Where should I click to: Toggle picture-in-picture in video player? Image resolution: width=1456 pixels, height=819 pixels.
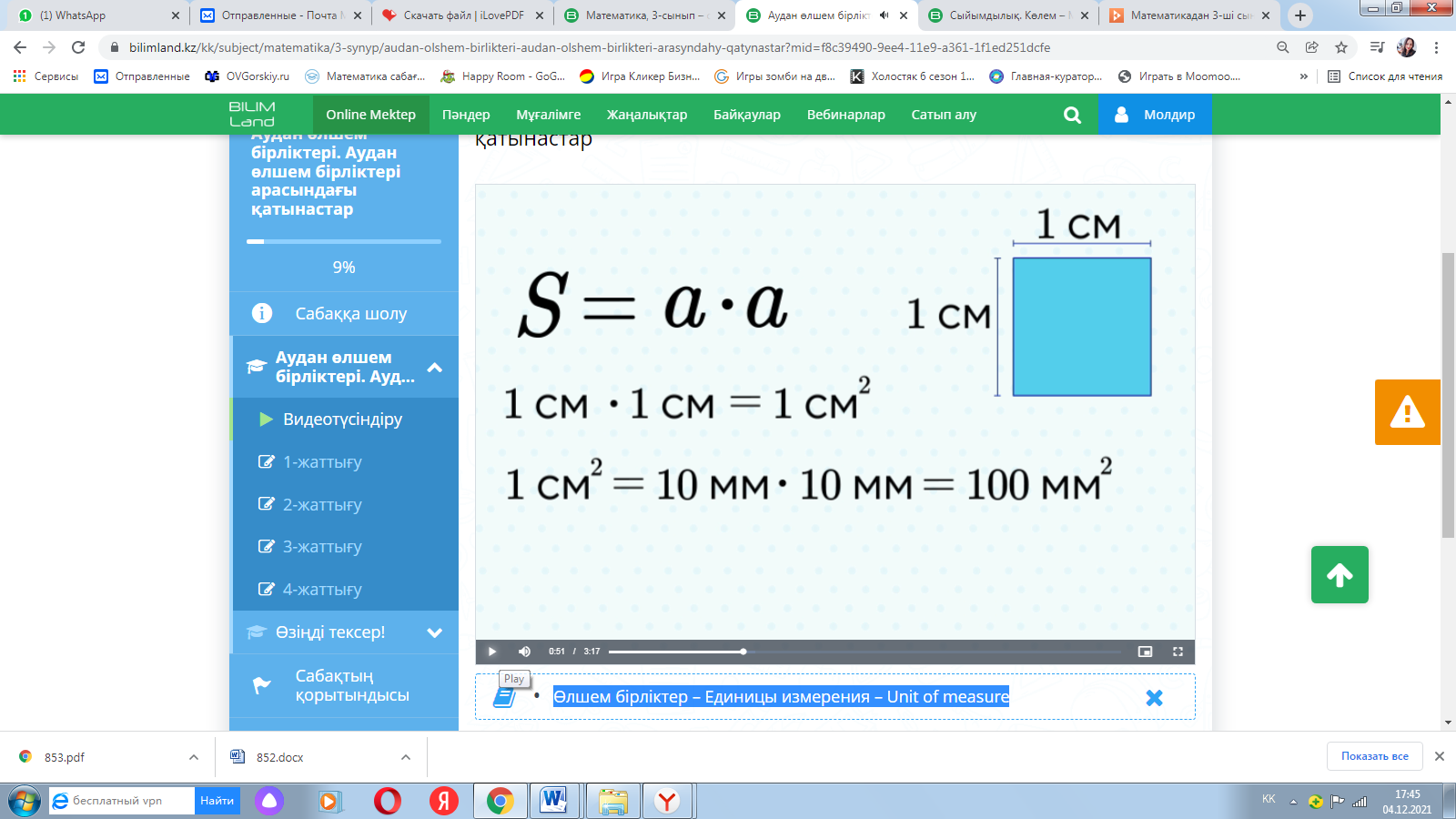(1145, 652)
